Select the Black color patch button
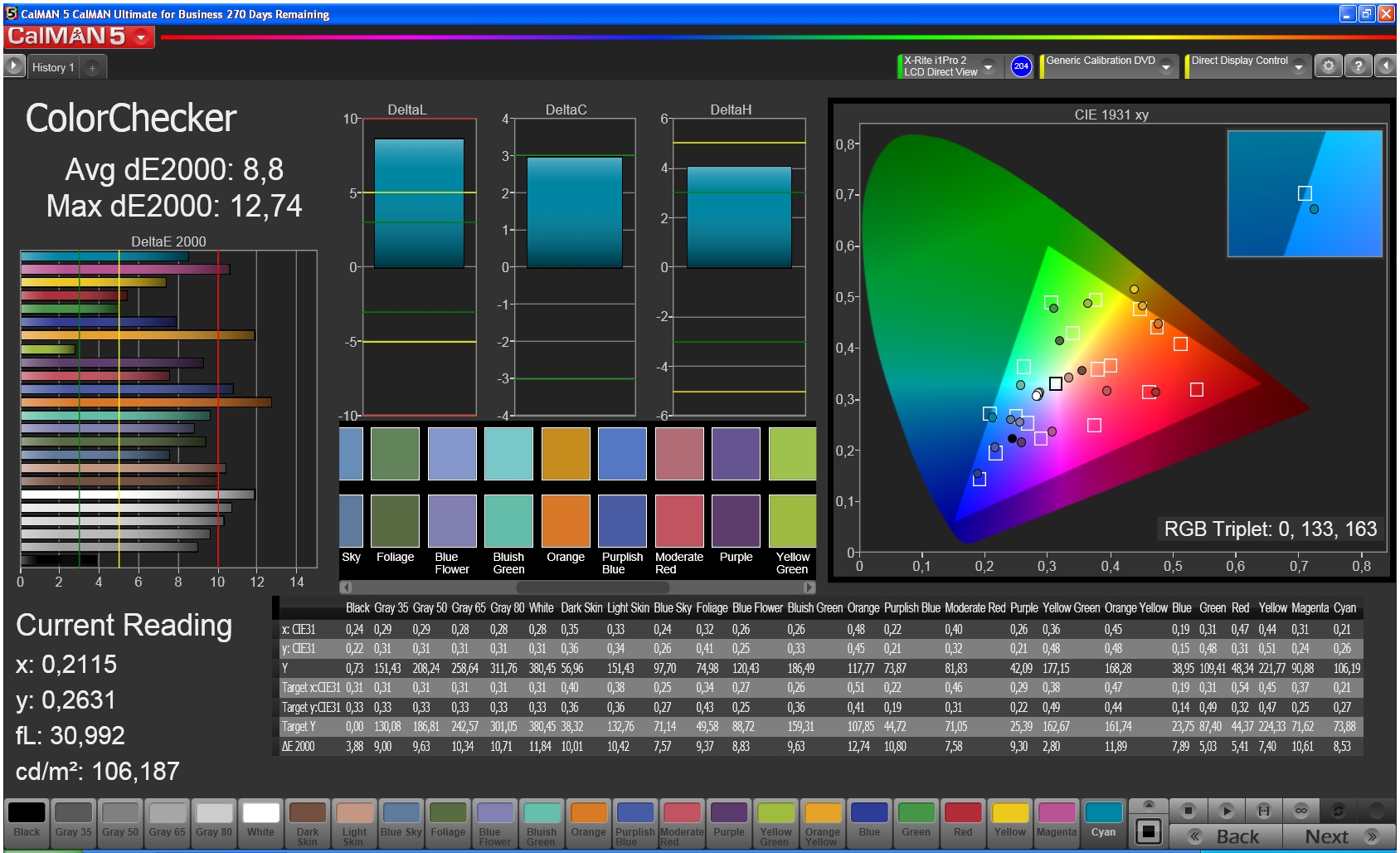 27,823
